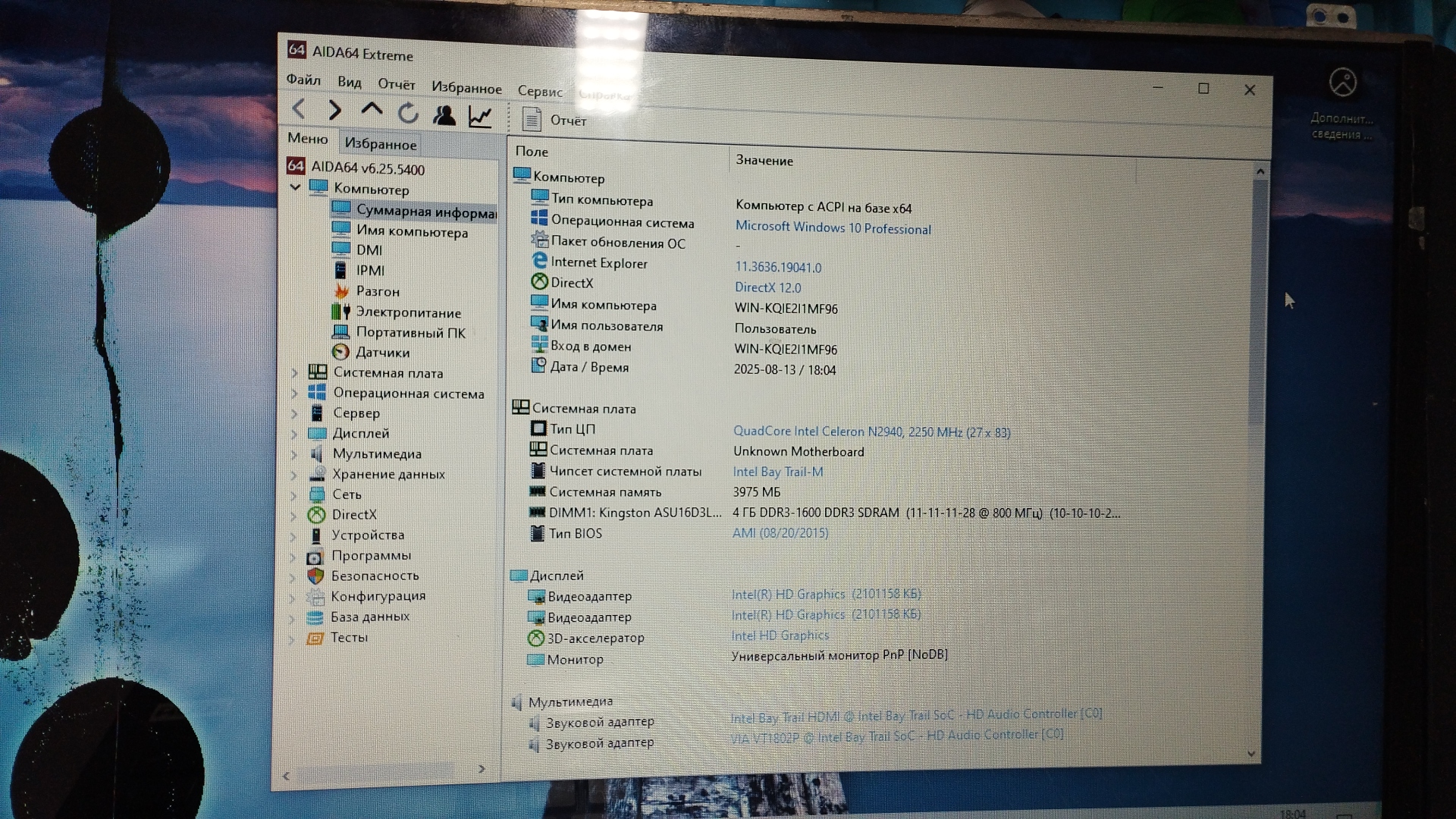1456x819 pixels.
Task: Open the Файл menu
Action: pyautogui.click(x=303, y=80)
